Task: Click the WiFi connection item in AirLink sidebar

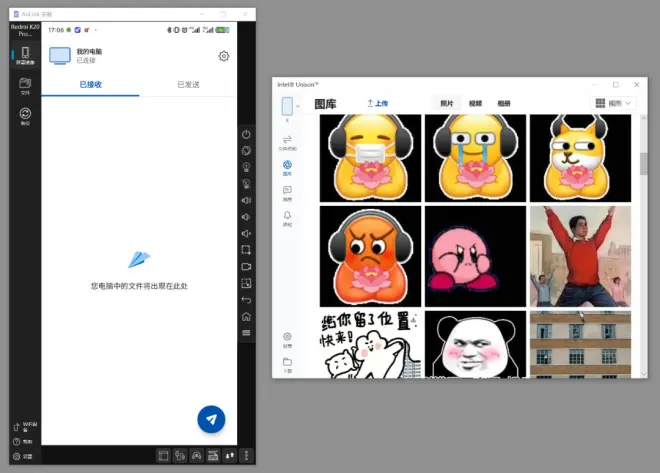Action: coord(25,427)
